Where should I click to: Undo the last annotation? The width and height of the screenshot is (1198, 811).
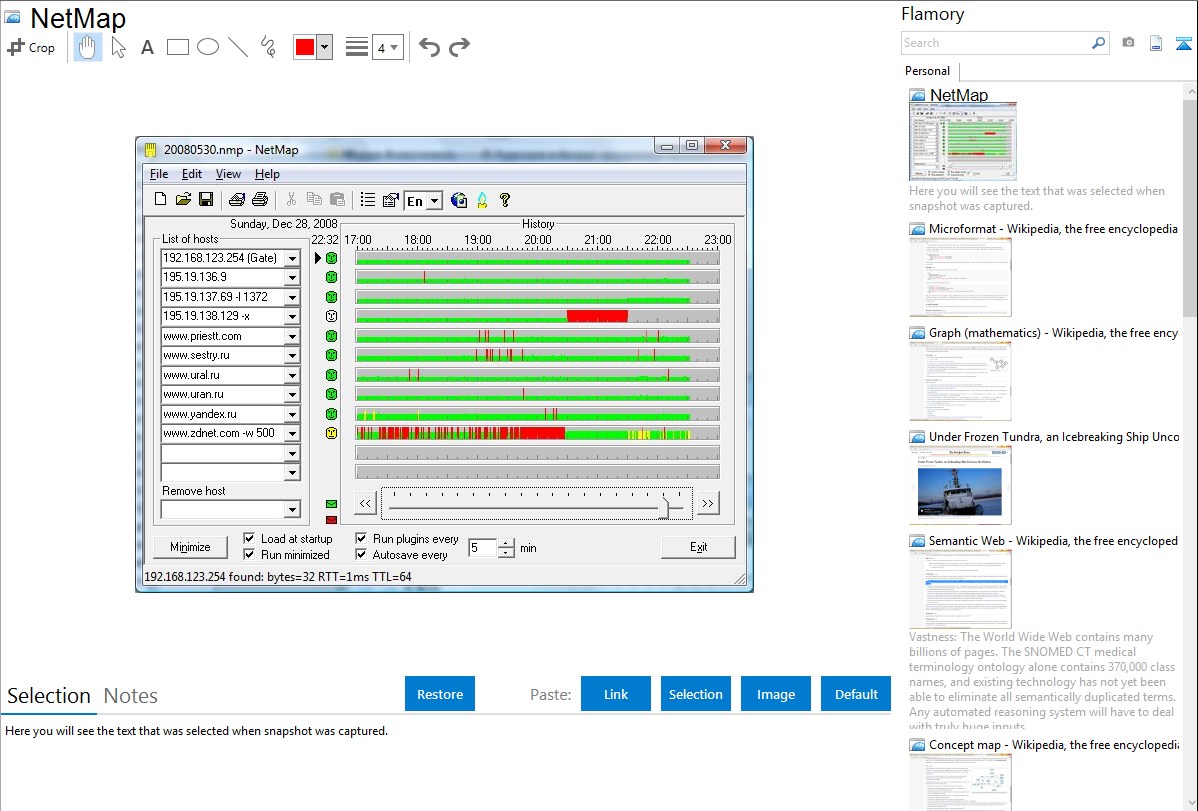429,47
